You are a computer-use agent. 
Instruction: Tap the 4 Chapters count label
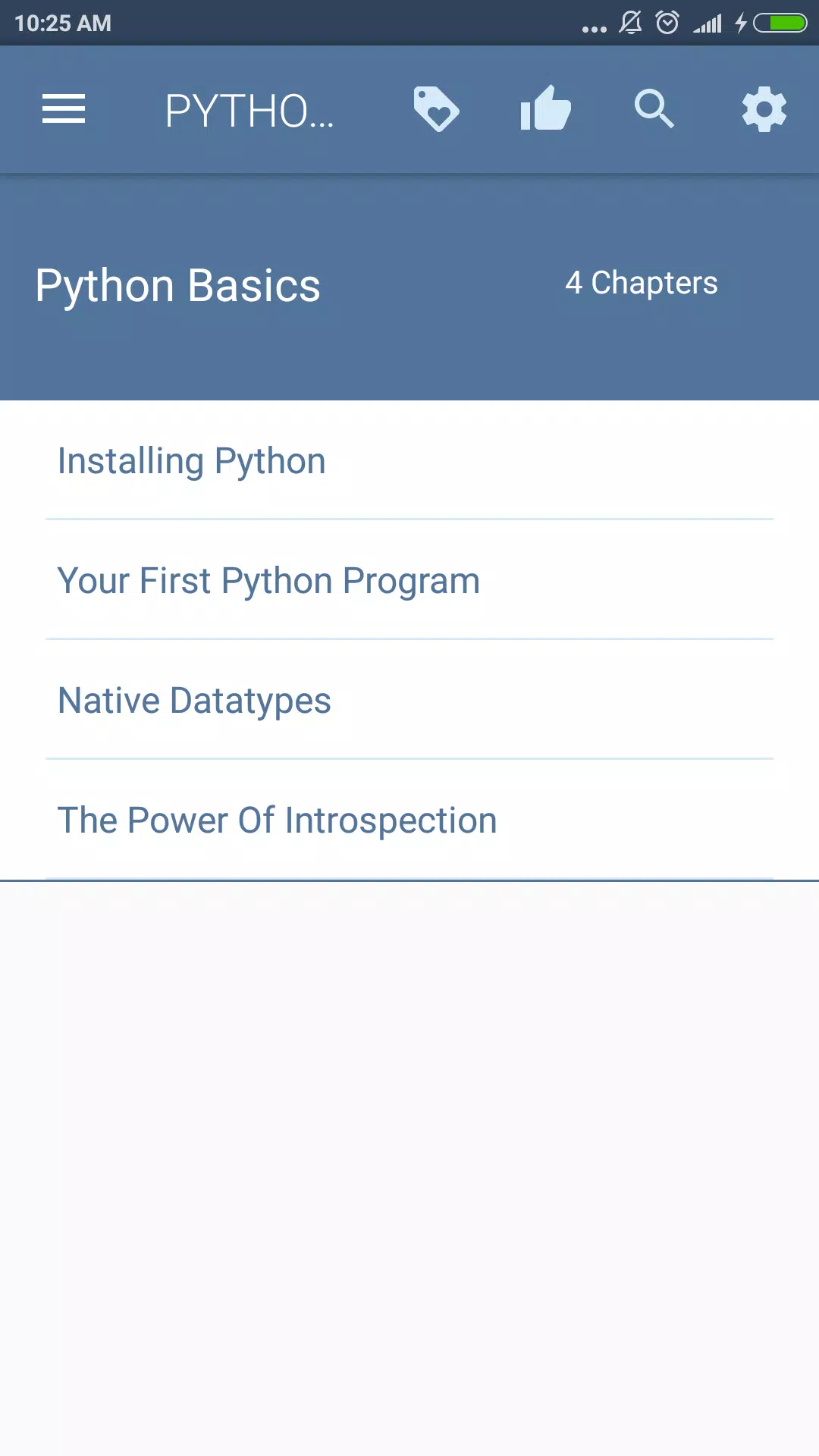pos(642,283)
